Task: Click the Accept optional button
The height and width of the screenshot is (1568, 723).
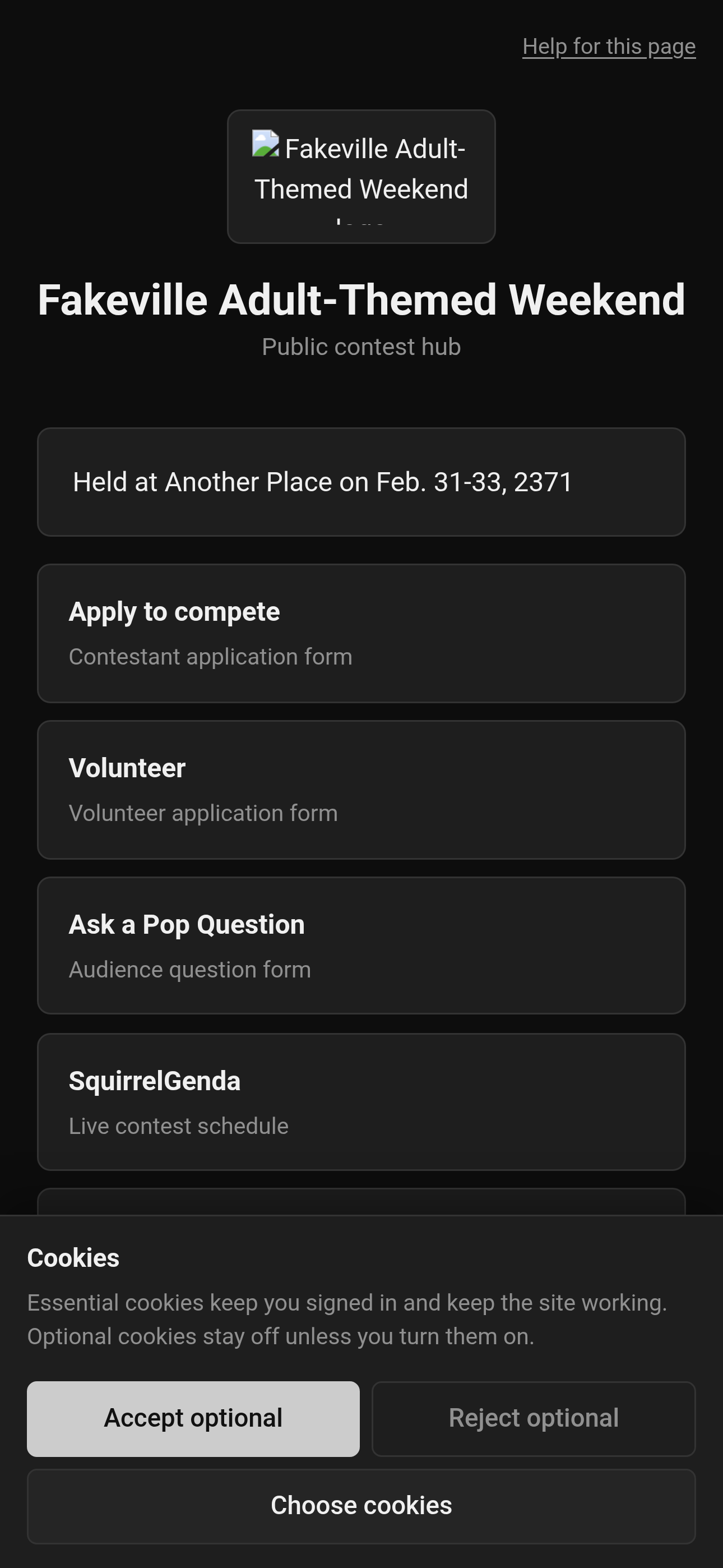Action: pyautogui.click(x=193, y=1419)
